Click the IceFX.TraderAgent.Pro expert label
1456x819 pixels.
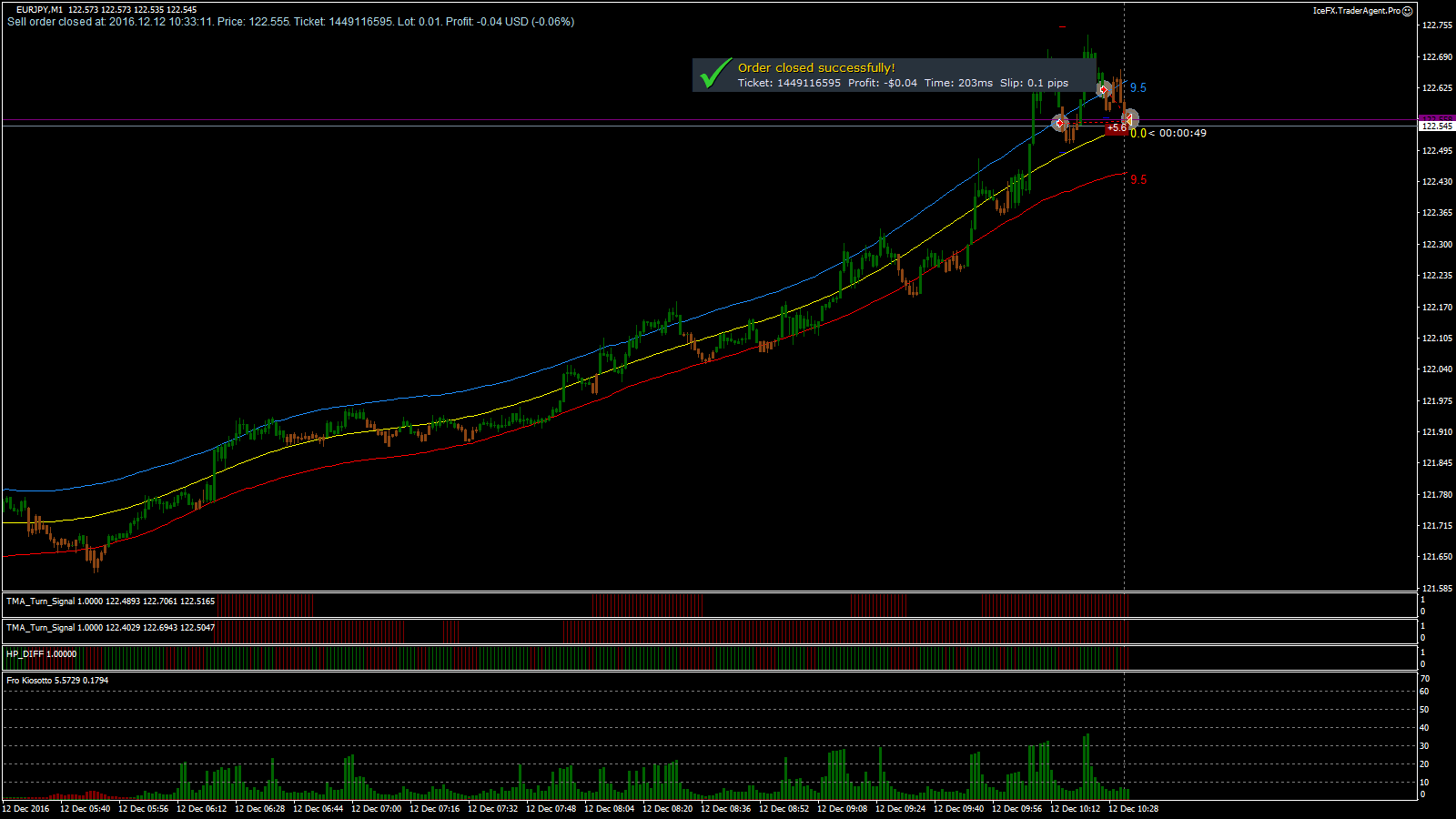[1356, 11]
